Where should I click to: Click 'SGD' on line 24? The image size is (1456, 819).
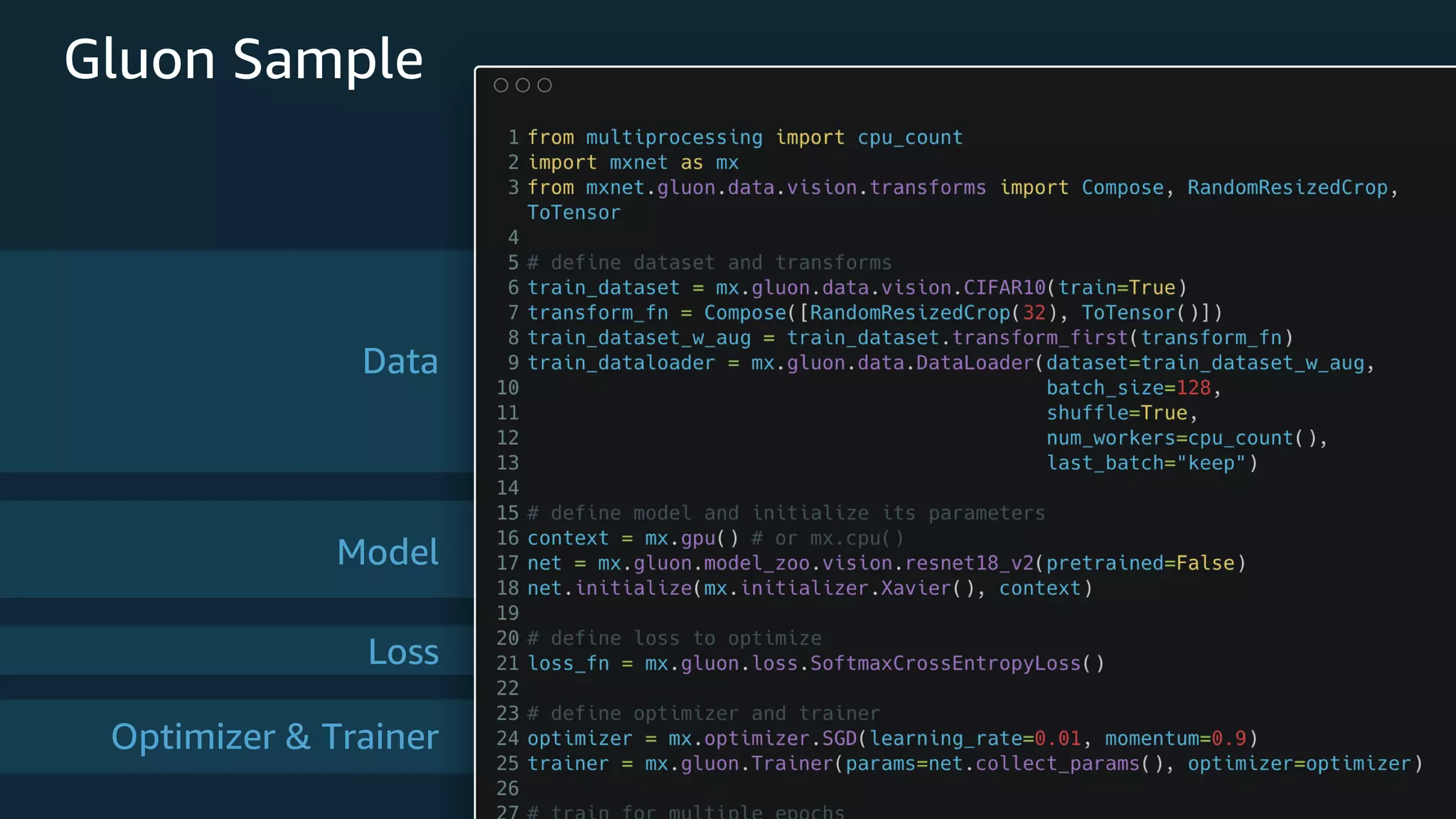coord(840,739)
